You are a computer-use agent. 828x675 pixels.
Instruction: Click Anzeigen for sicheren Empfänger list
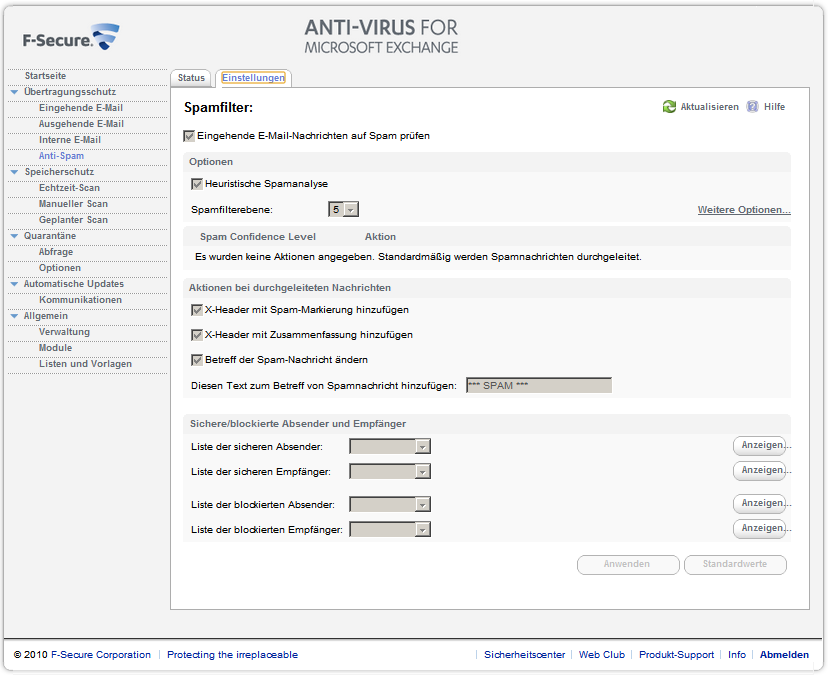click(x=759, y=470)
